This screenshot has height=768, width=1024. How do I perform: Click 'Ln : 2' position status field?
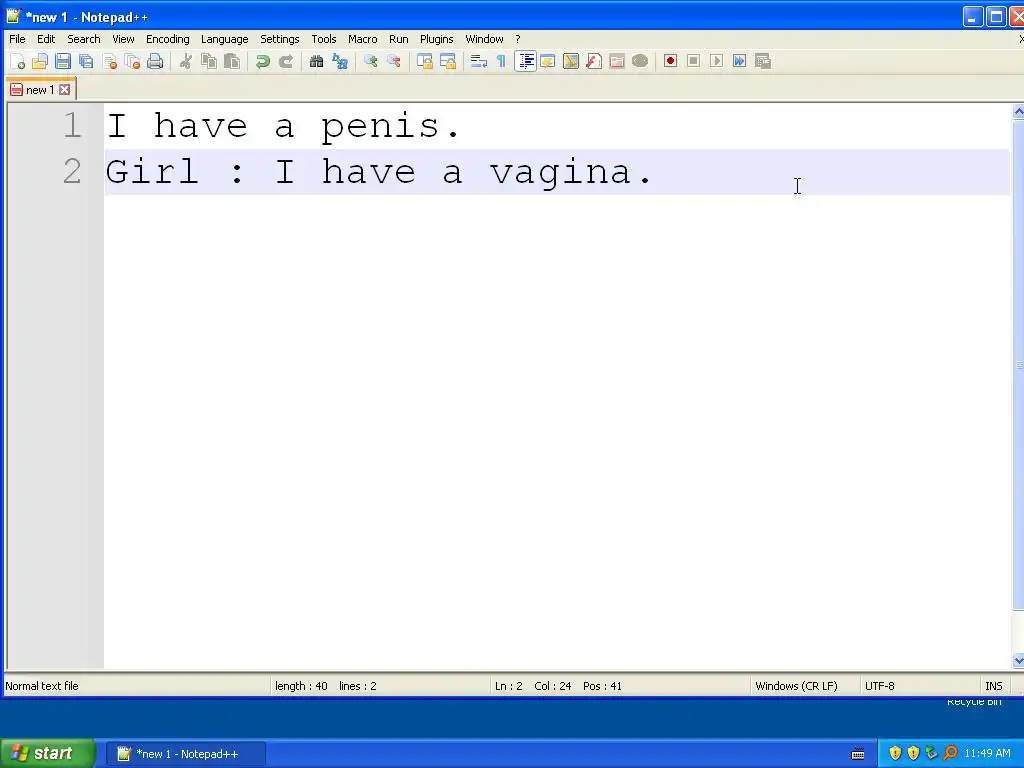tap(509, 686)
